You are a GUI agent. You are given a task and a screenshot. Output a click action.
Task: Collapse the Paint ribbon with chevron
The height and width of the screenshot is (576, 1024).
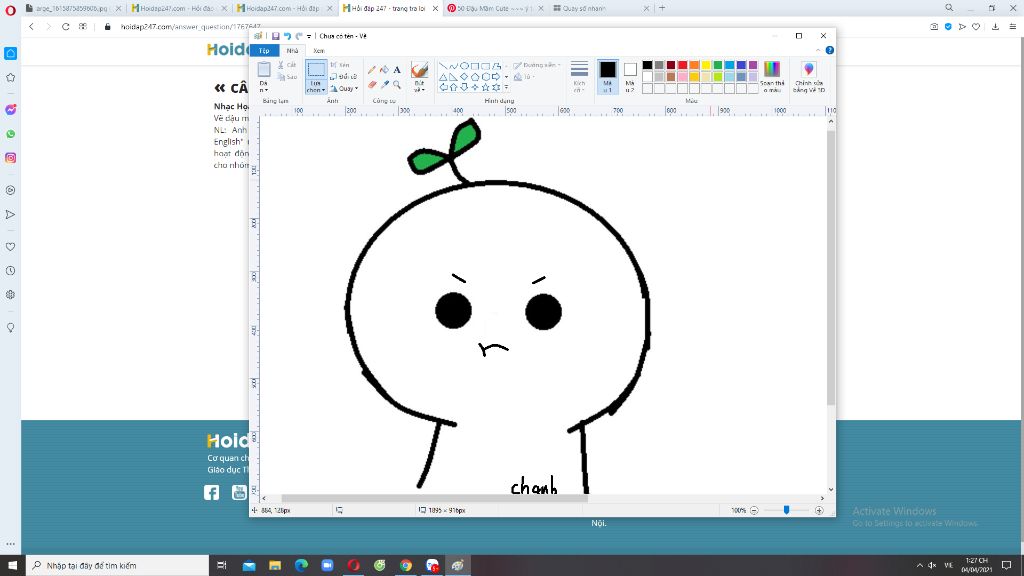coord(818,50)
